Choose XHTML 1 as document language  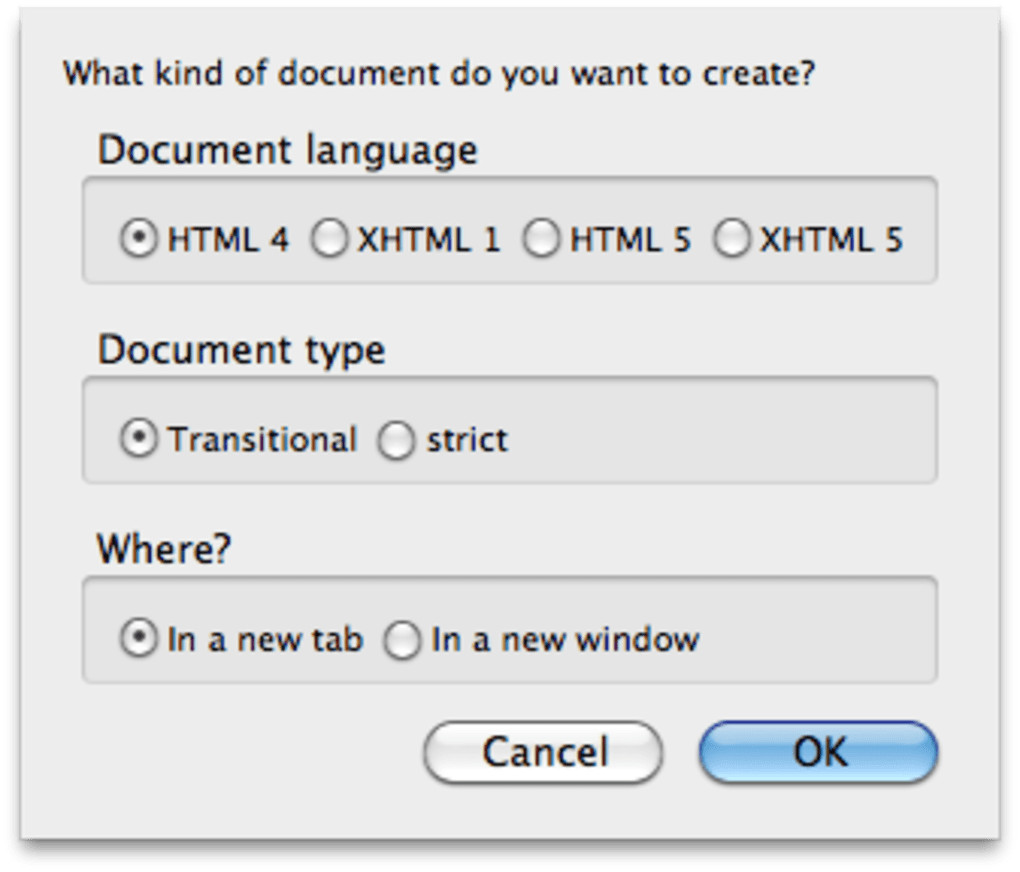[330, 240]
